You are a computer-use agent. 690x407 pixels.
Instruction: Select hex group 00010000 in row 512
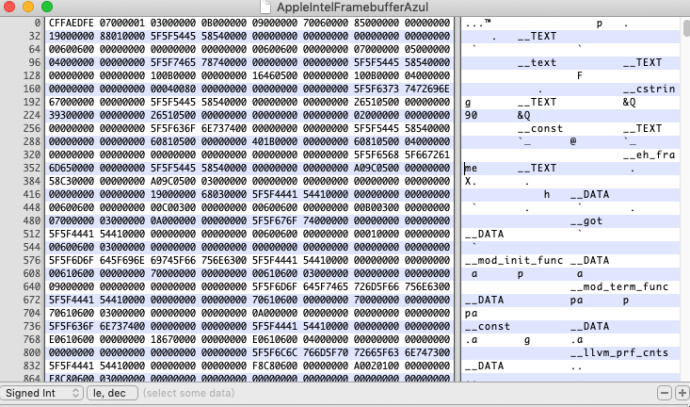(376, 234)
